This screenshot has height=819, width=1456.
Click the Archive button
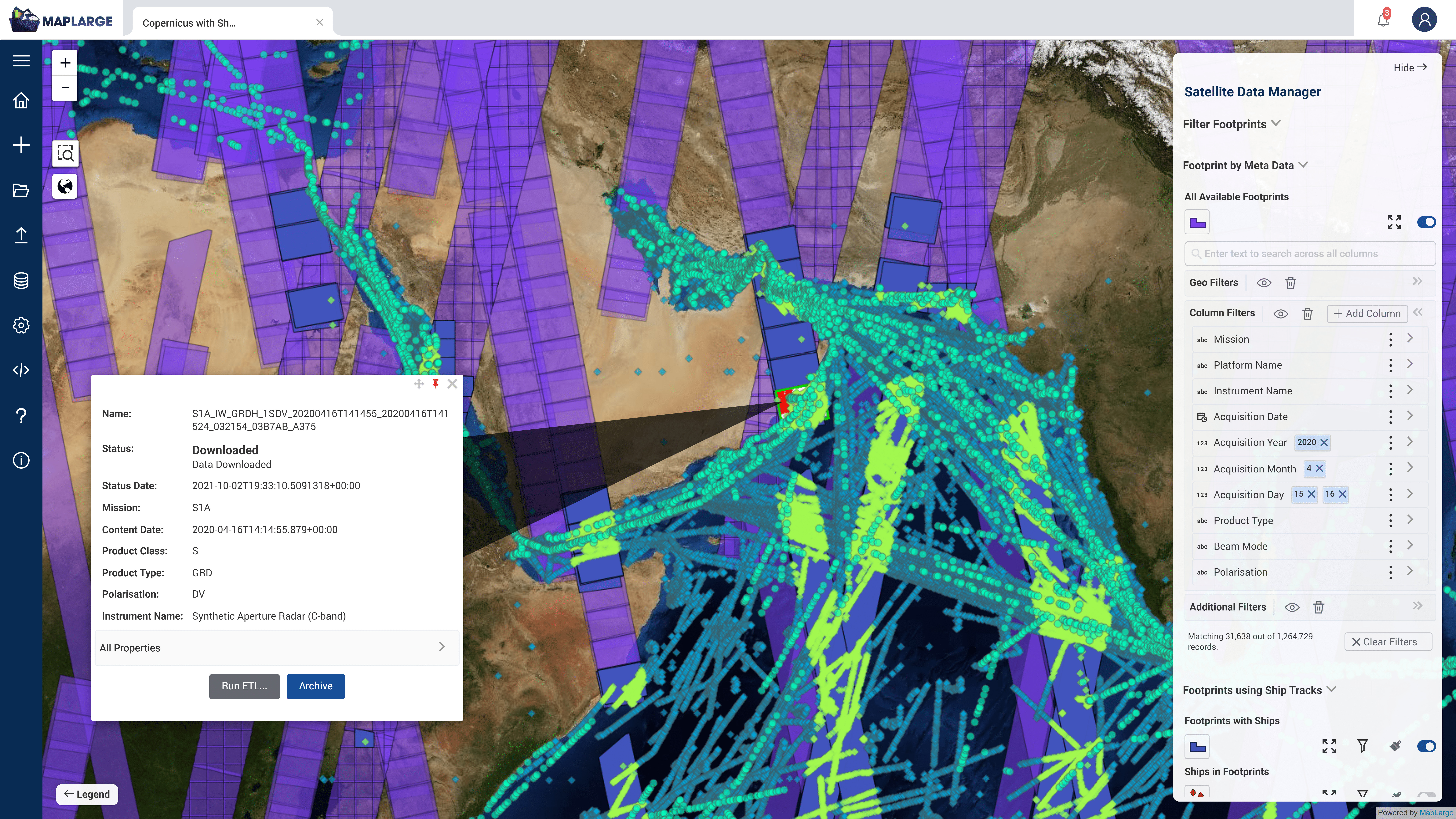tap(315, 686)
